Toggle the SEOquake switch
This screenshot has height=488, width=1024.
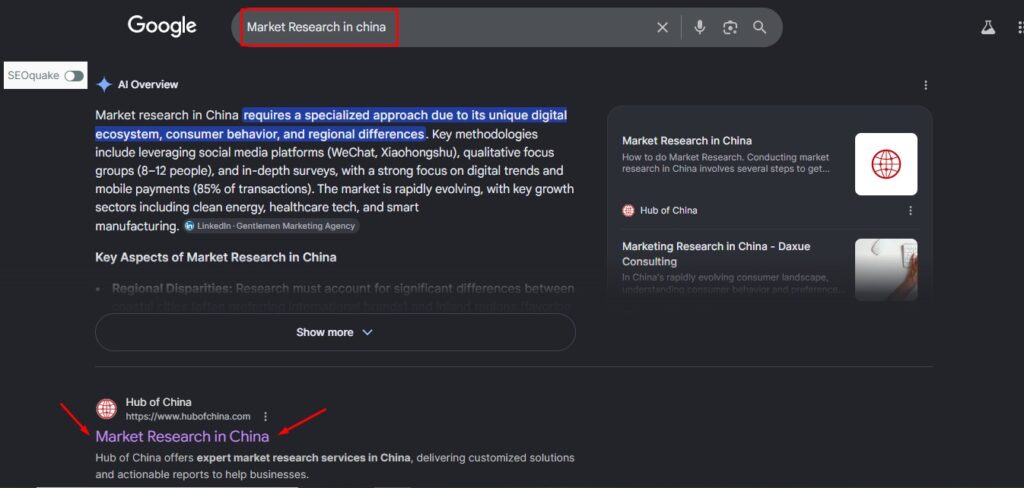pyautogui.click(x=74, y=76)
